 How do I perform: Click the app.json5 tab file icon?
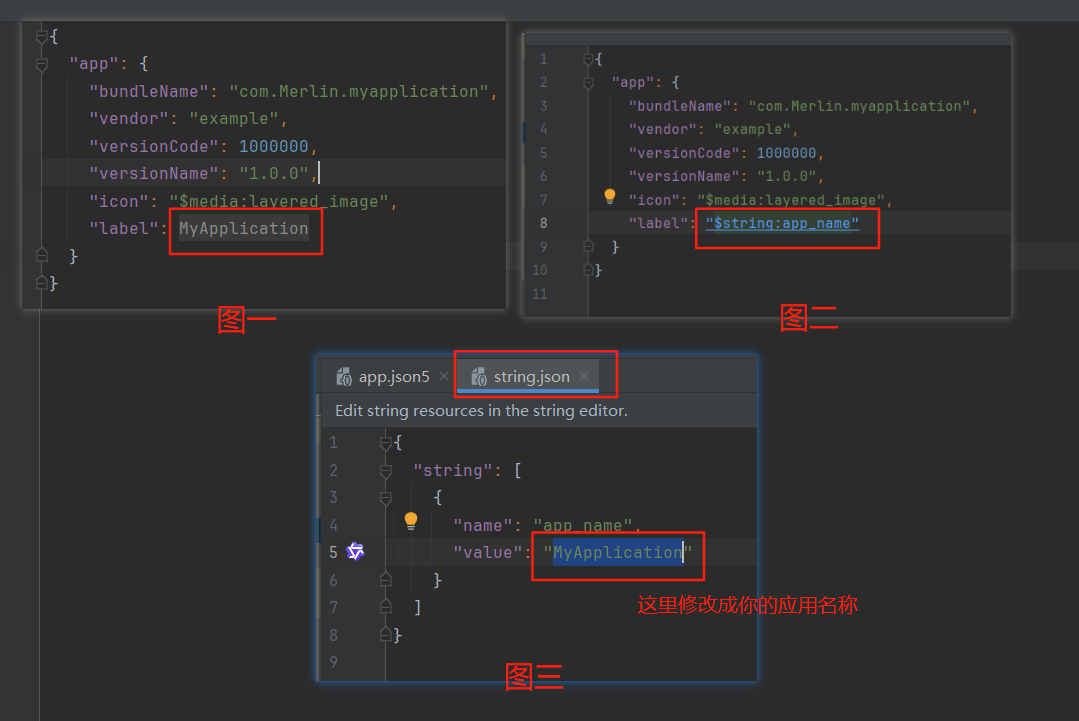pyautogui.click(x=343, y=376)
